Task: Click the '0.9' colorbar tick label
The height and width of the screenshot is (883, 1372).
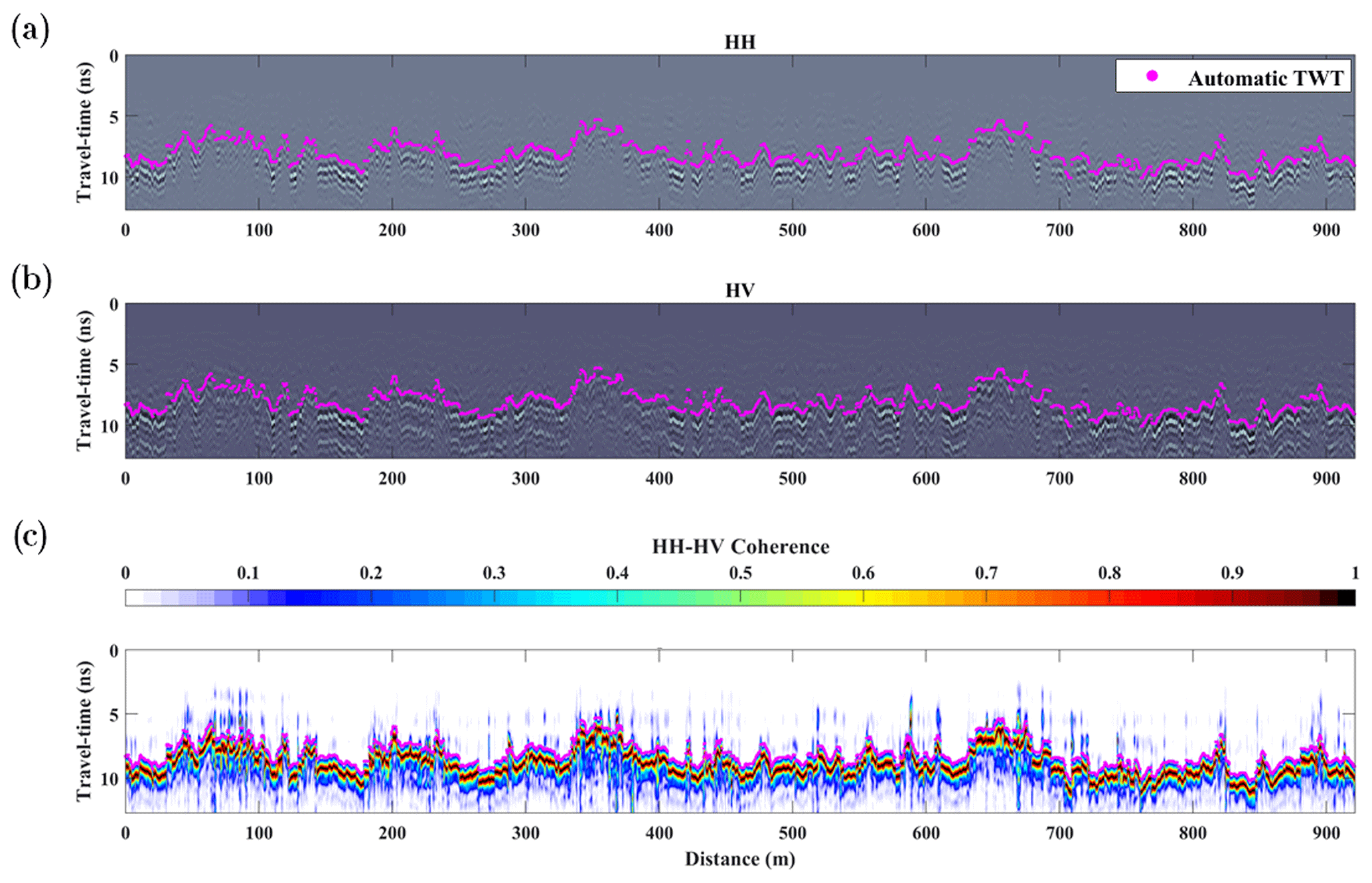Action: tap(1232, 573)
